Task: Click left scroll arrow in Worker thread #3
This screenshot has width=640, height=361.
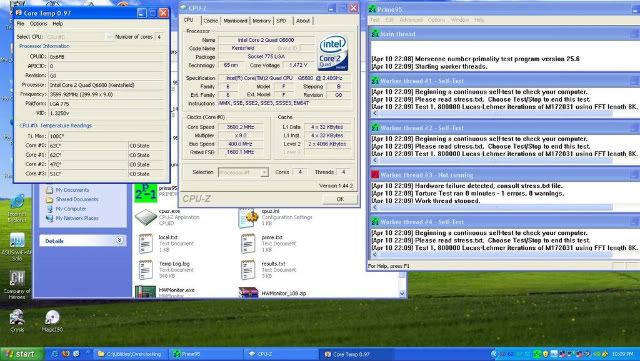Action: click(x=375, y=207)
